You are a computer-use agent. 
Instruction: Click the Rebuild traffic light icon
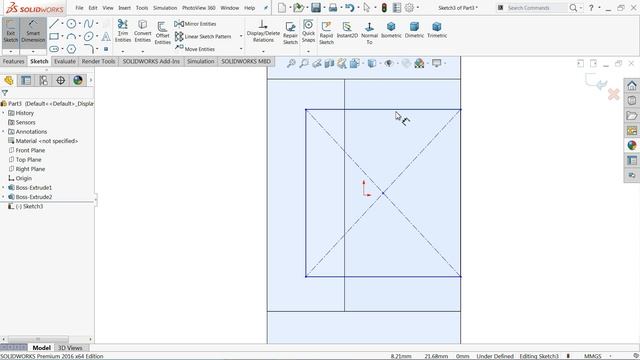384,8
